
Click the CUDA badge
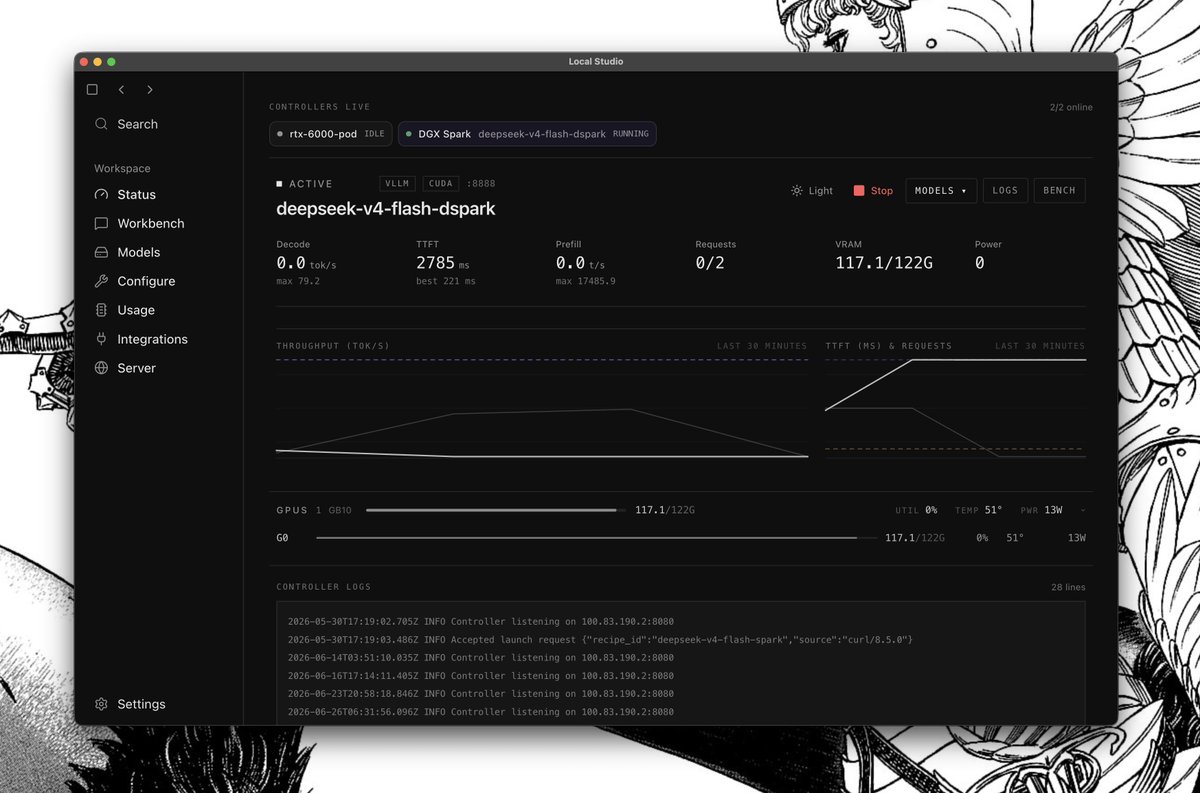441,184
